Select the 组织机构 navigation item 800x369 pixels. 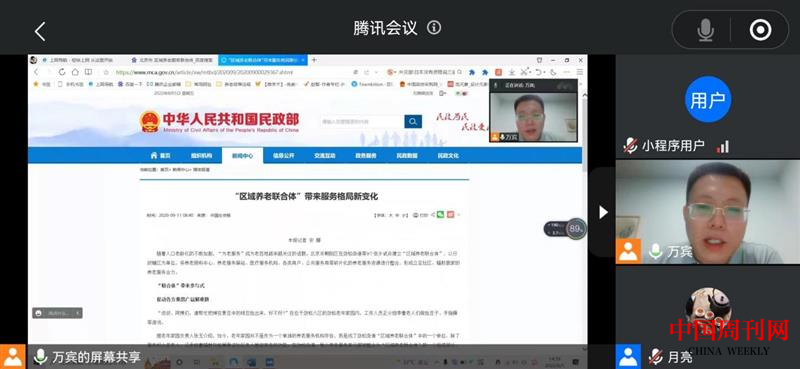tap(201, 156)
